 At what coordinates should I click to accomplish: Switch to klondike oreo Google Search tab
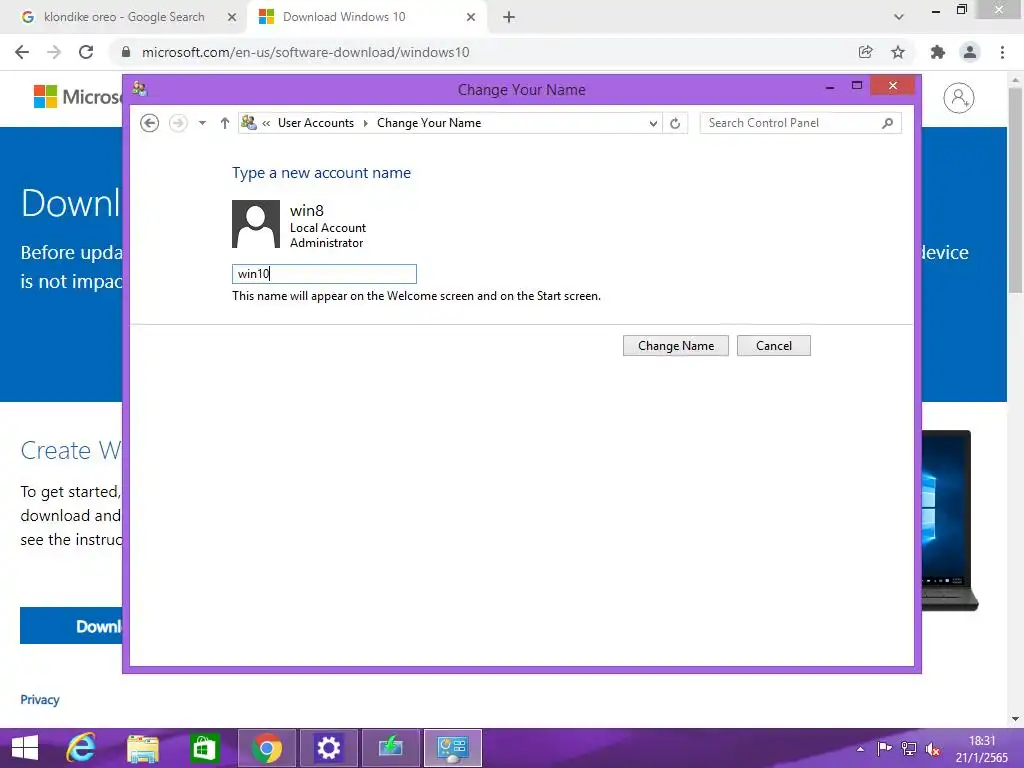[124, 17]
